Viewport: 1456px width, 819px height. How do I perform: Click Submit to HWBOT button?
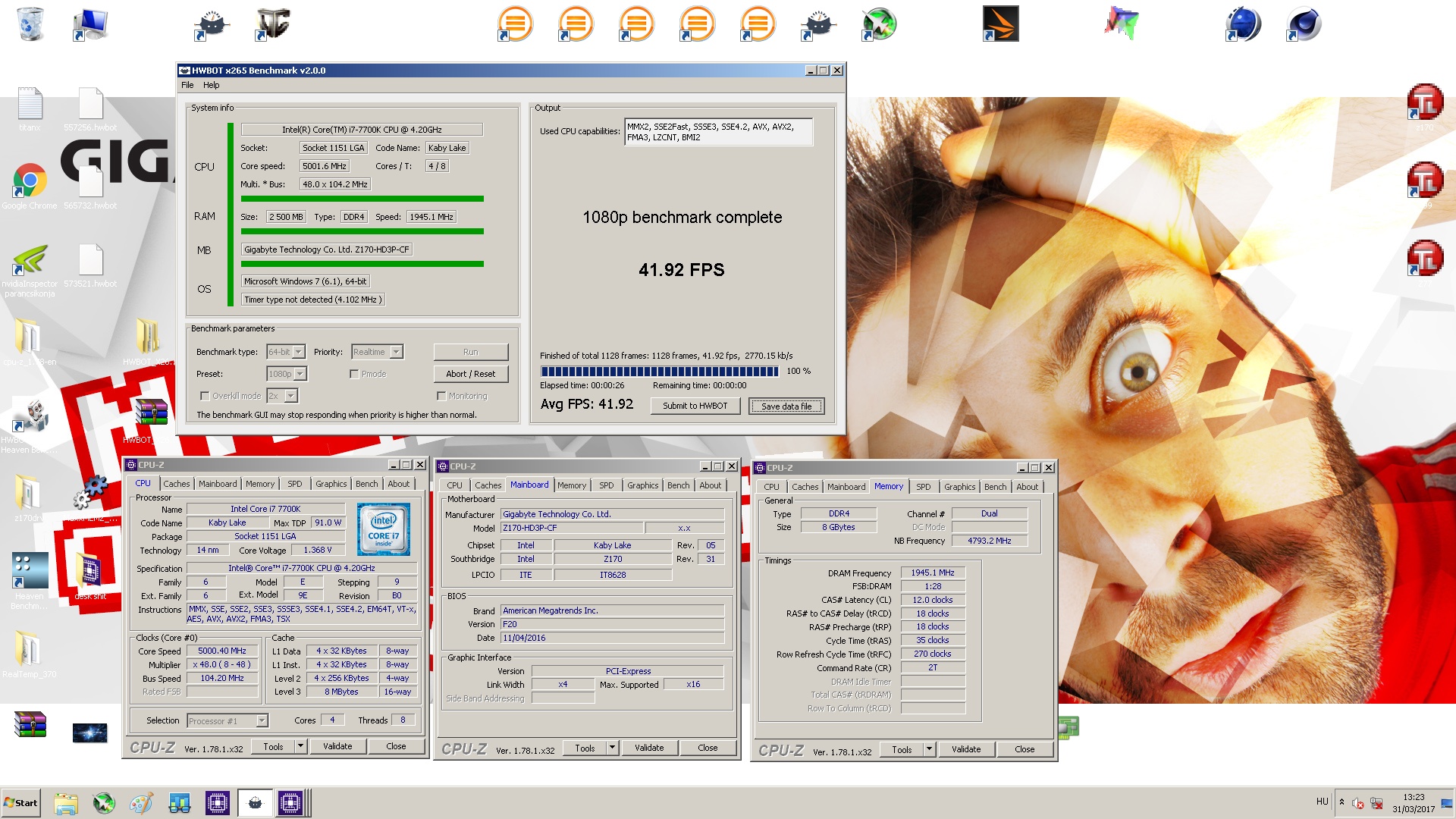coord(695,406)
